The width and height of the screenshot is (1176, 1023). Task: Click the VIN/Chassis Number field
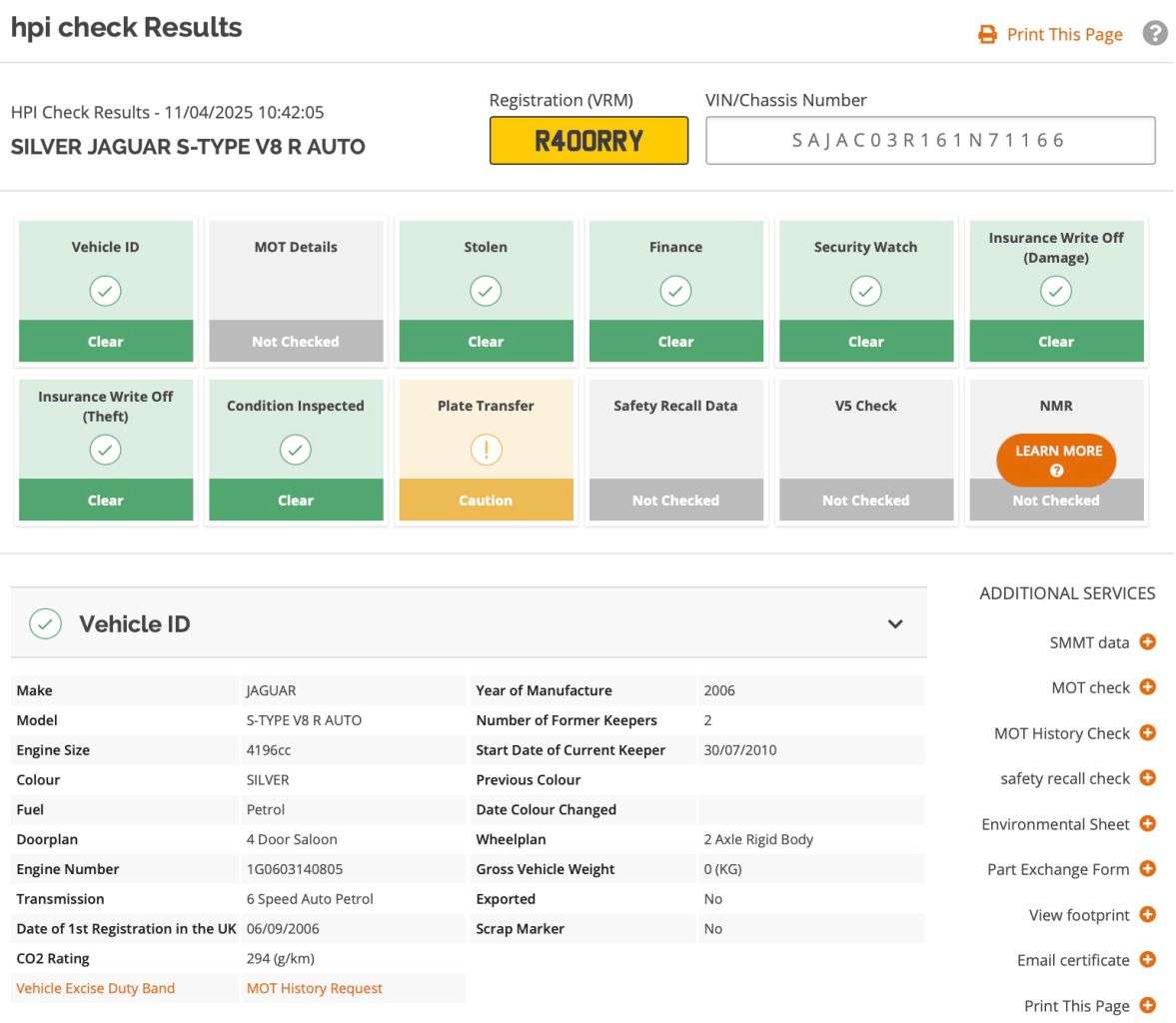pyautogui.click(x=929, y=141)
